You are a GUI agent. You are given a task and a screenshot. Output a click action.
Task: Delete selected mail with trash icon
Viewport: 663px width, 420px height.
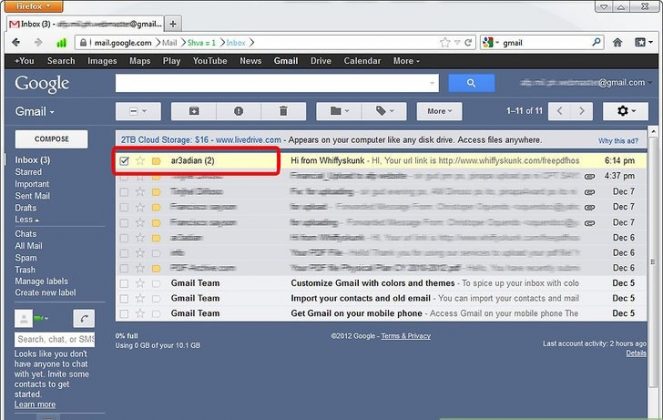tap(284, 111)
